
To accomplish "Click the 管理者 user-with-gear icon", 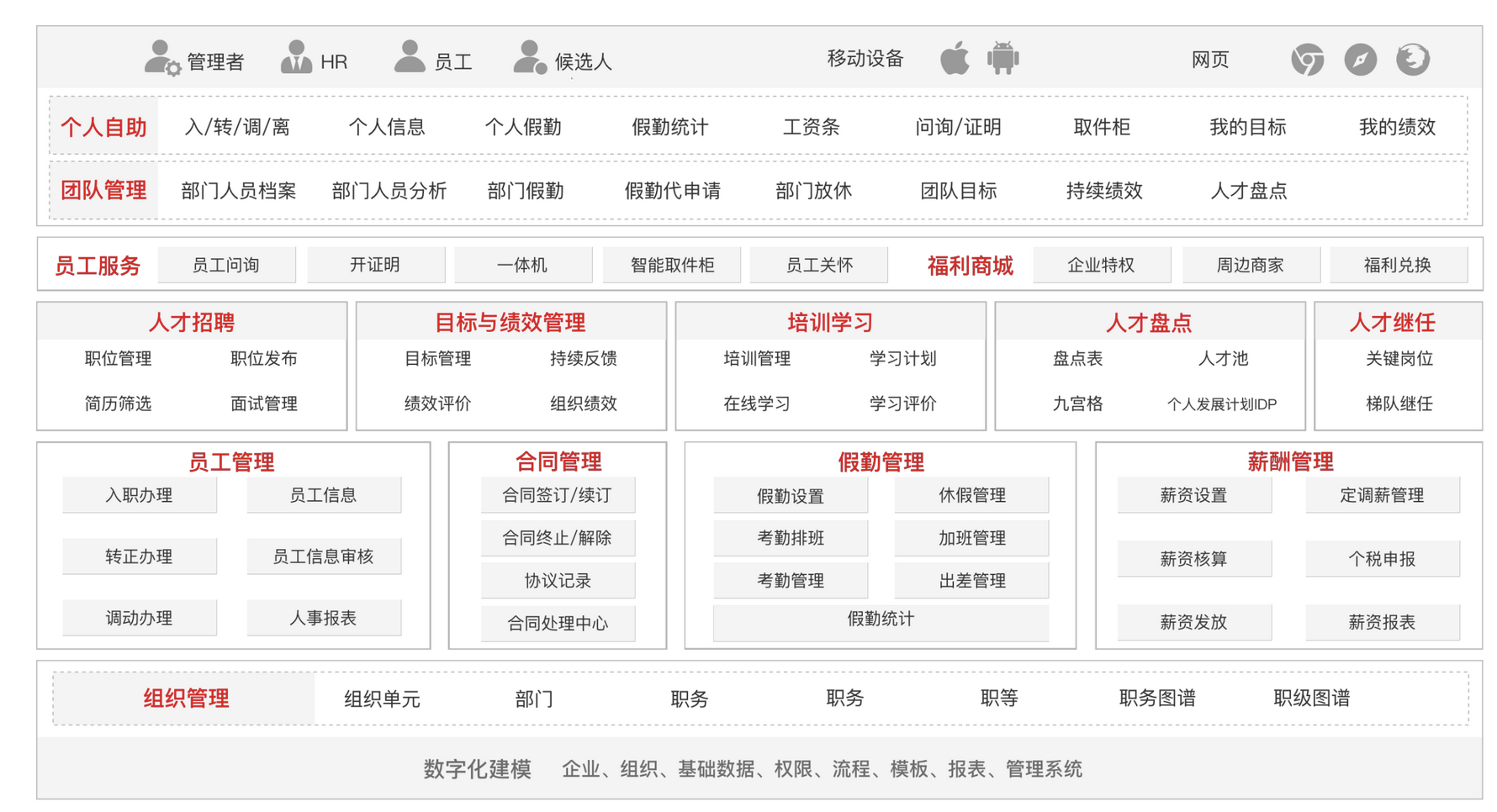I will [x=161, y=59].
